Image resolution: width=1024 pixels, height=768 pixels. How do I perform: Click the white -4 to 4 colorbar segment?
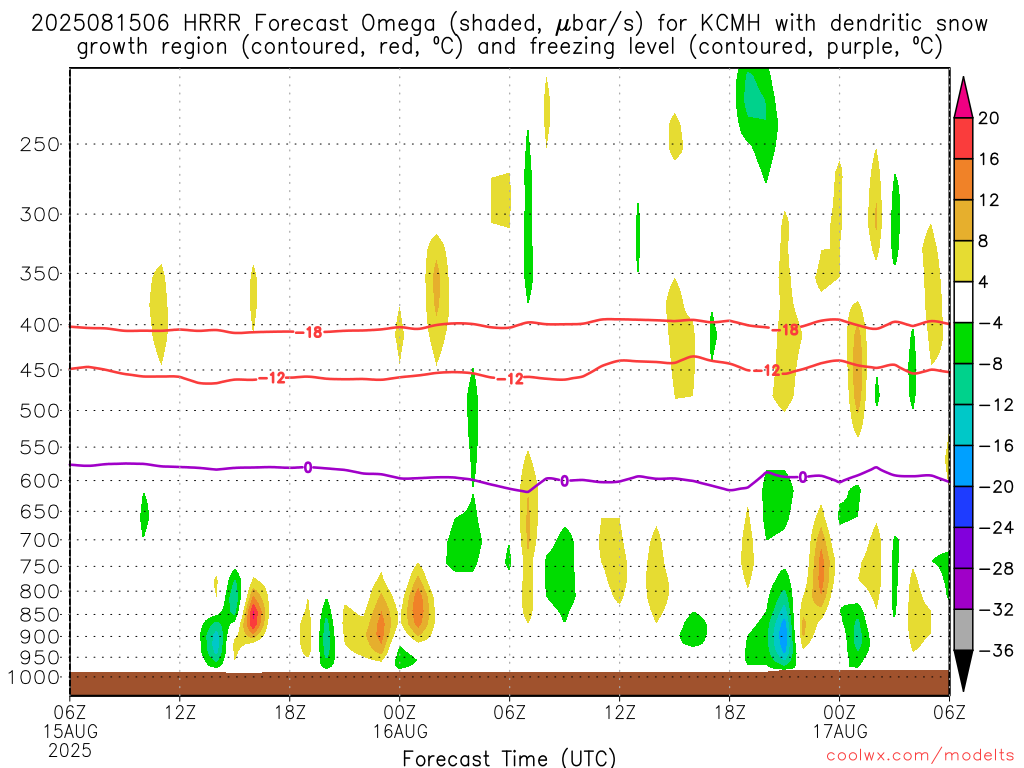pyautogui.click(x=963, y=302)
